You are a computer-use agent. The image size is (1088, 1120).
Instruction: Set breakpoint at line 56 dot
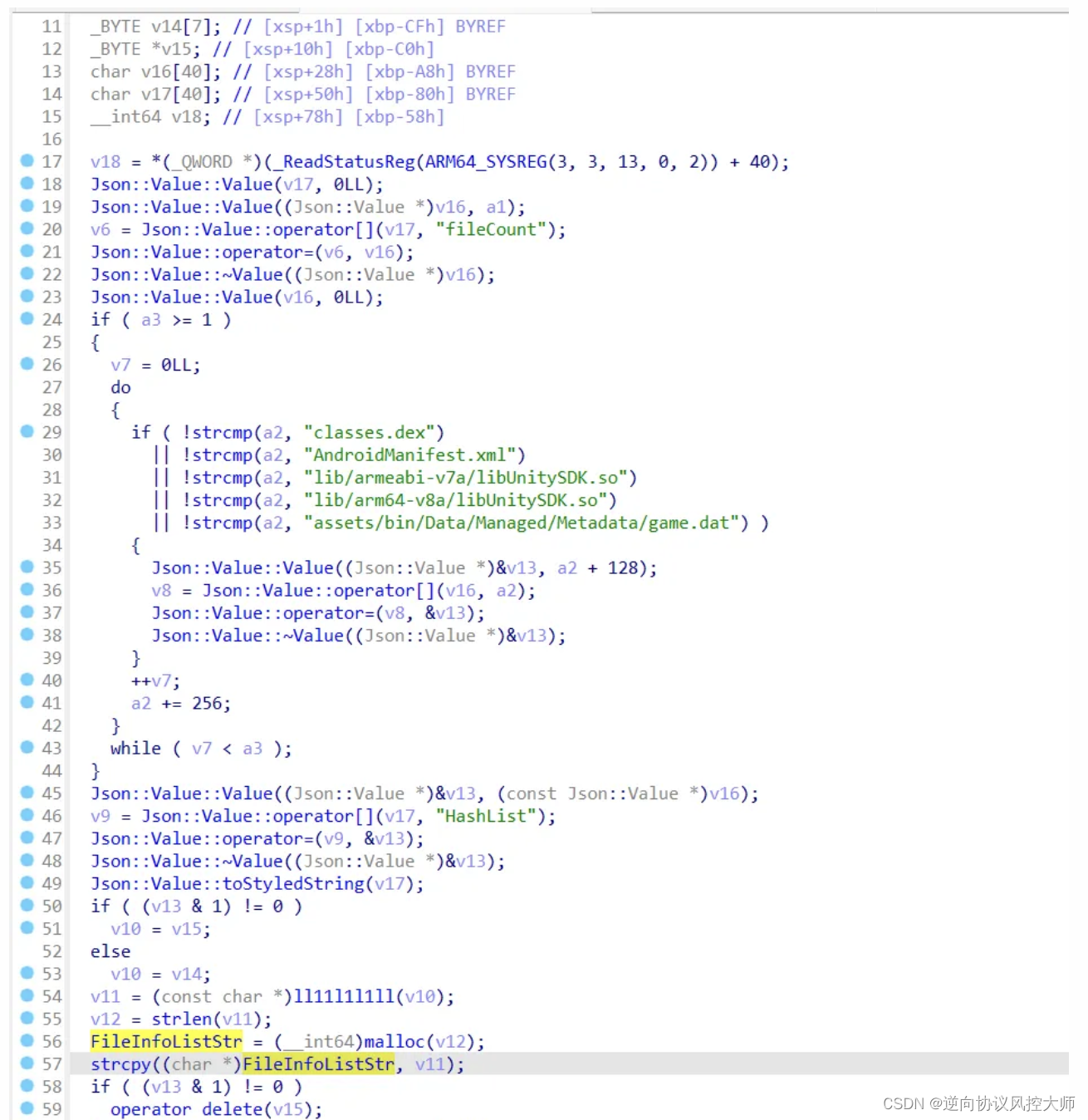[x=27, y=1040]
